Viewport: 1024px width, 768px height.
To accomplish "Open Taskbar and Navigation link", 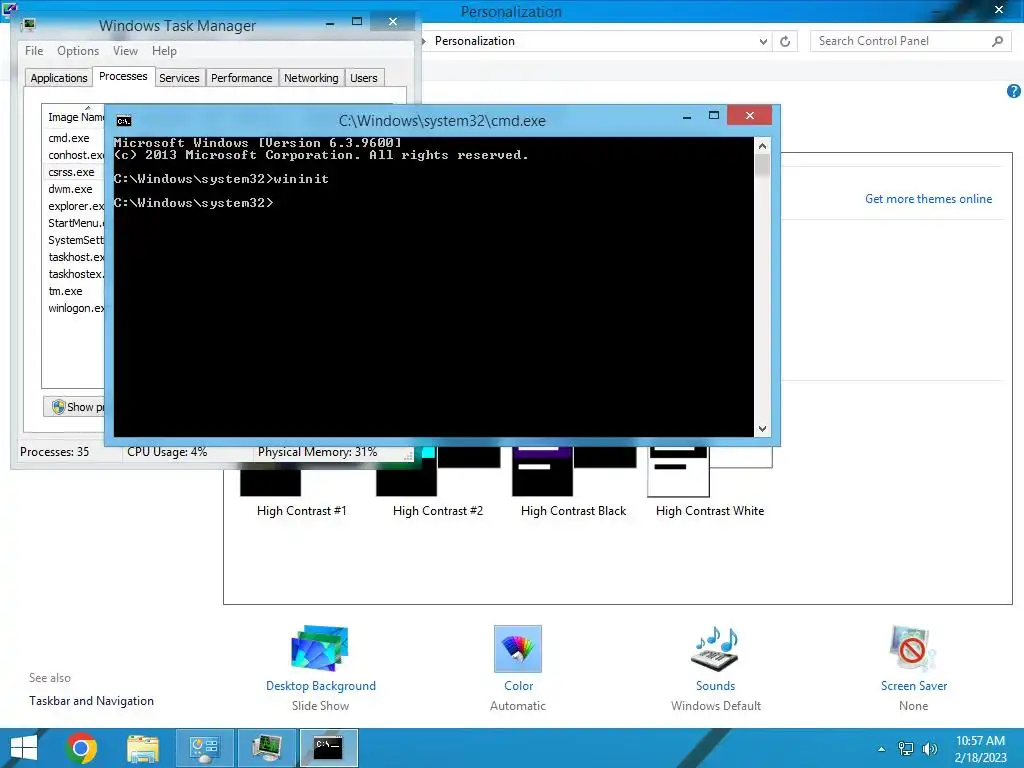I will 91,701.
